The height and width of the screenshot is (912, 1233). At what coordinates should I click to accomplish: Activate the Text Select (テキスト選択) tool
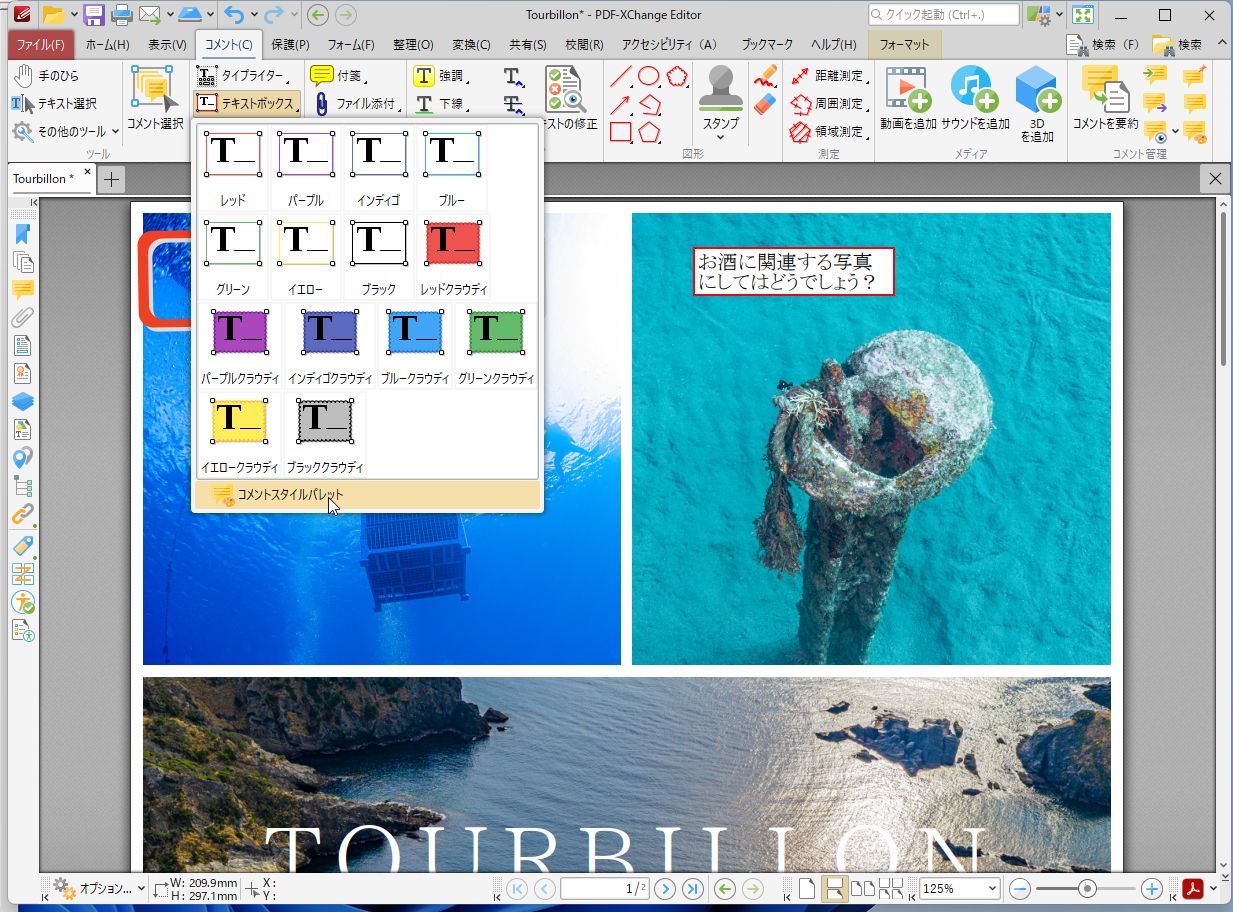55,104
